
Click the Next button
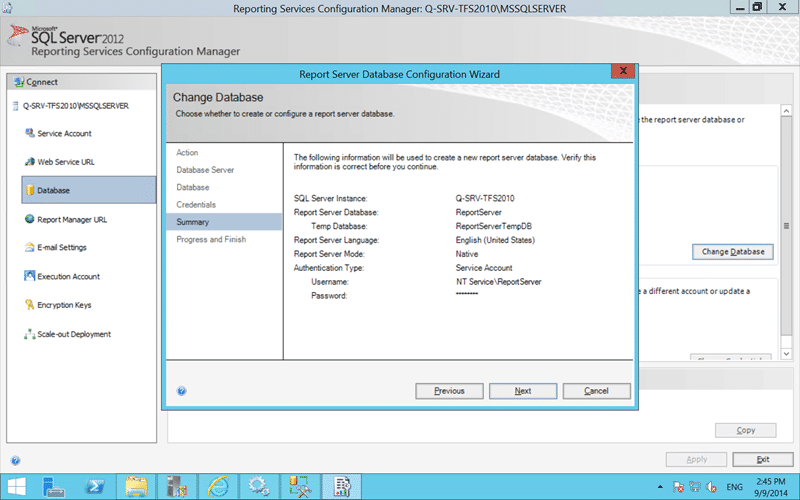(x=523, y=391)
